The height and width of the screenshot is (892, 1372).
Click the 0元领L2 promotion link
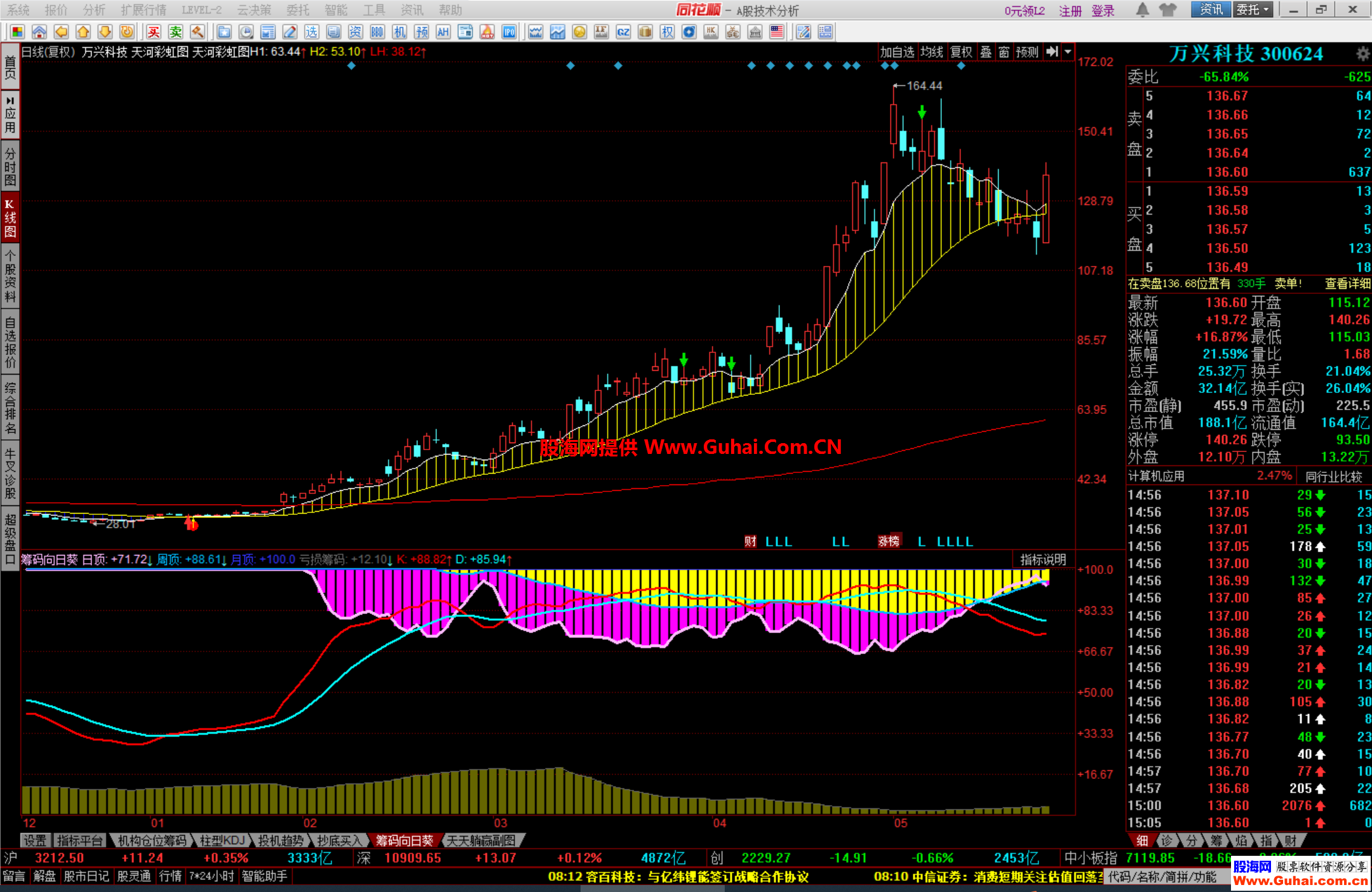pyautogui.click(x=1025, y=11)
